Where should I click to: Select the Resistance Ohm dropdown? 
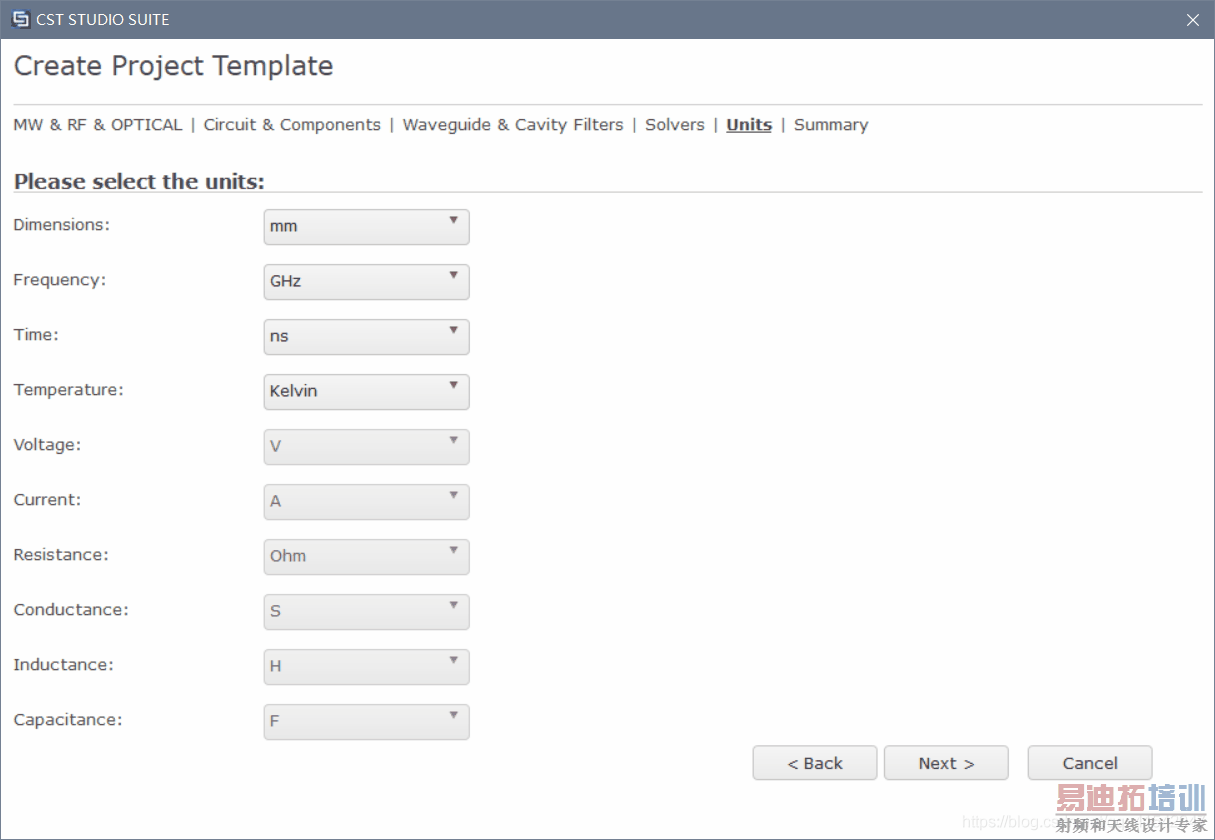[x=366, y=556]
